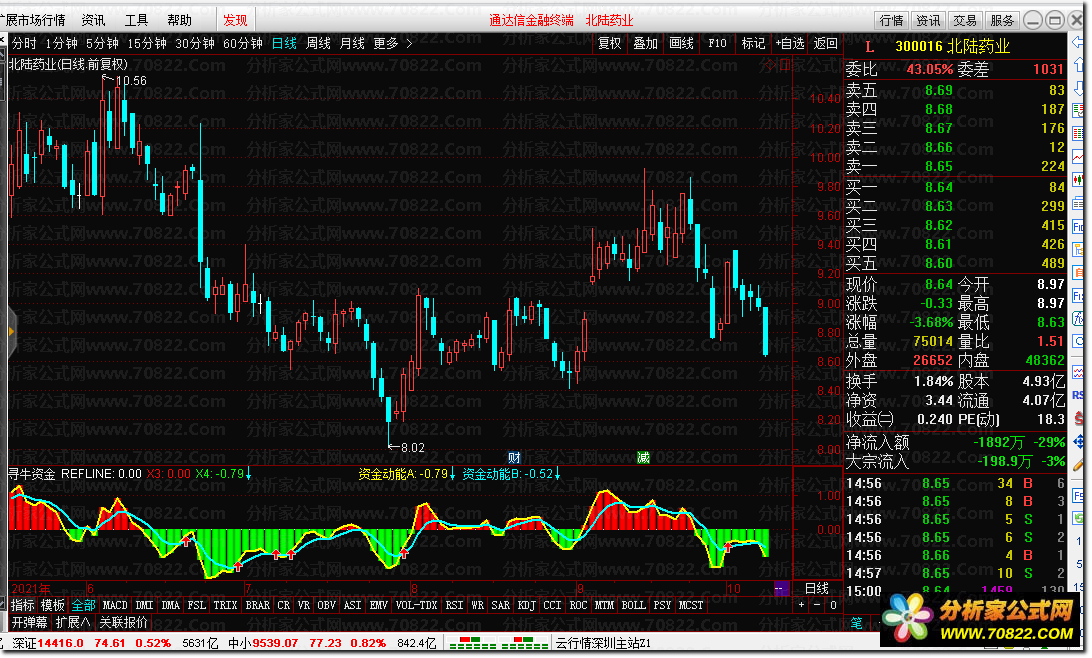The width and height of the screenshot is (1092, 658).
Task: Open F10 company information
Action: [x=717, y=43]
